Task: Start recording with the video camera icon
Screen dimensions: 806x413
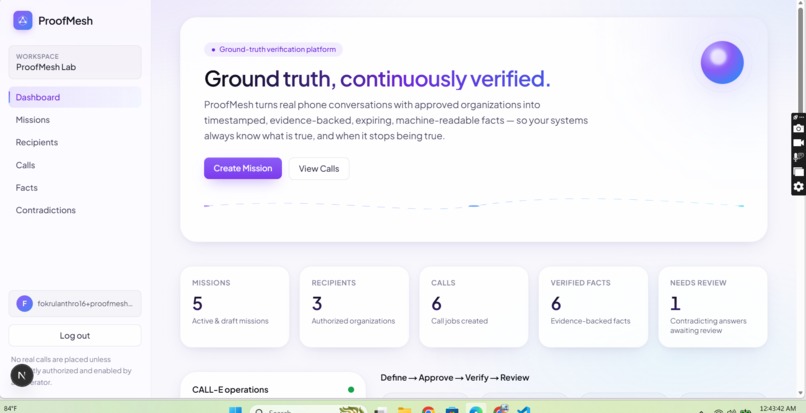Action: click(x=798, y=142)
